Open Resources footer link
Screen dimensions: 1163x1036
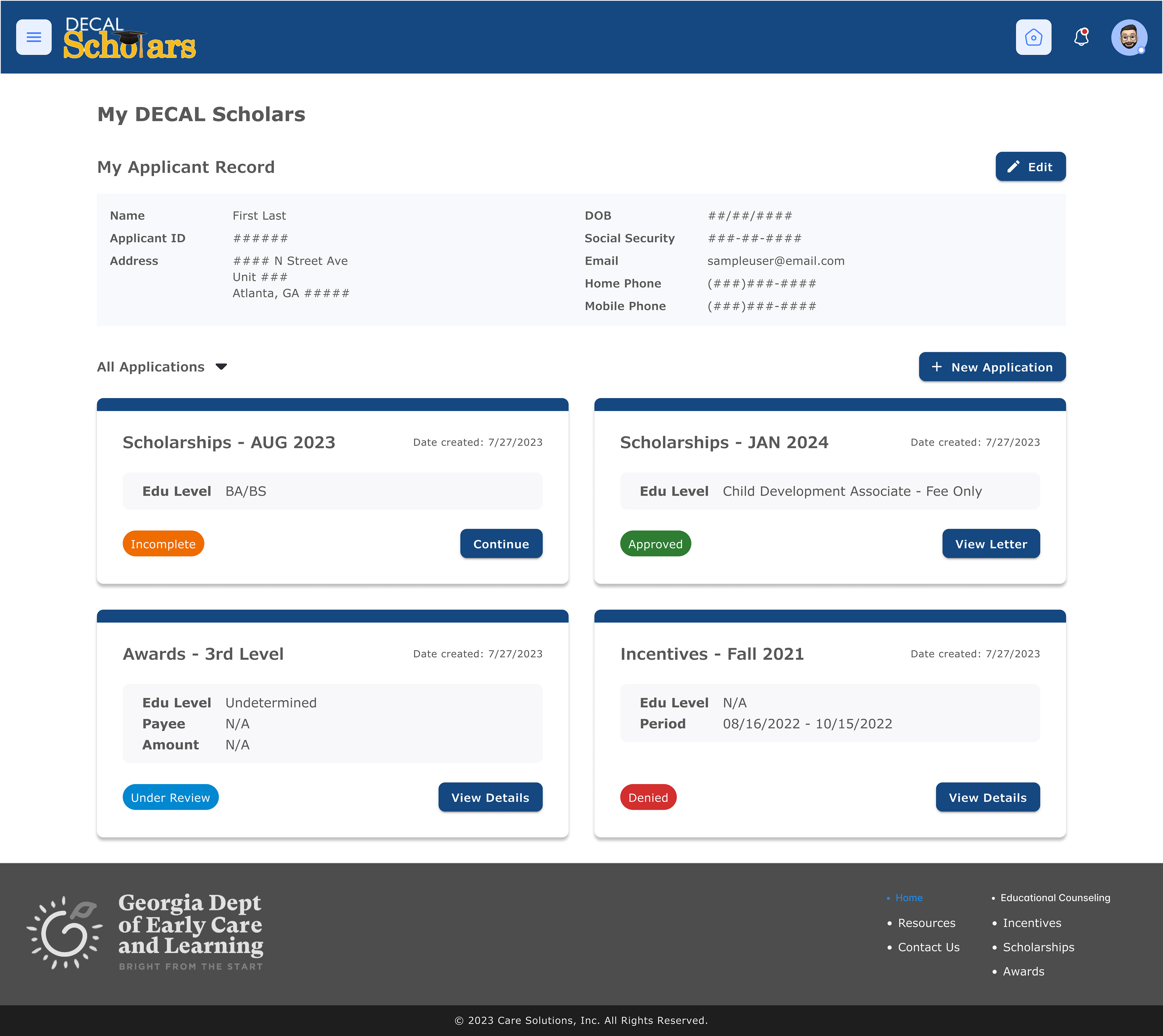click(x=927, y=923)
